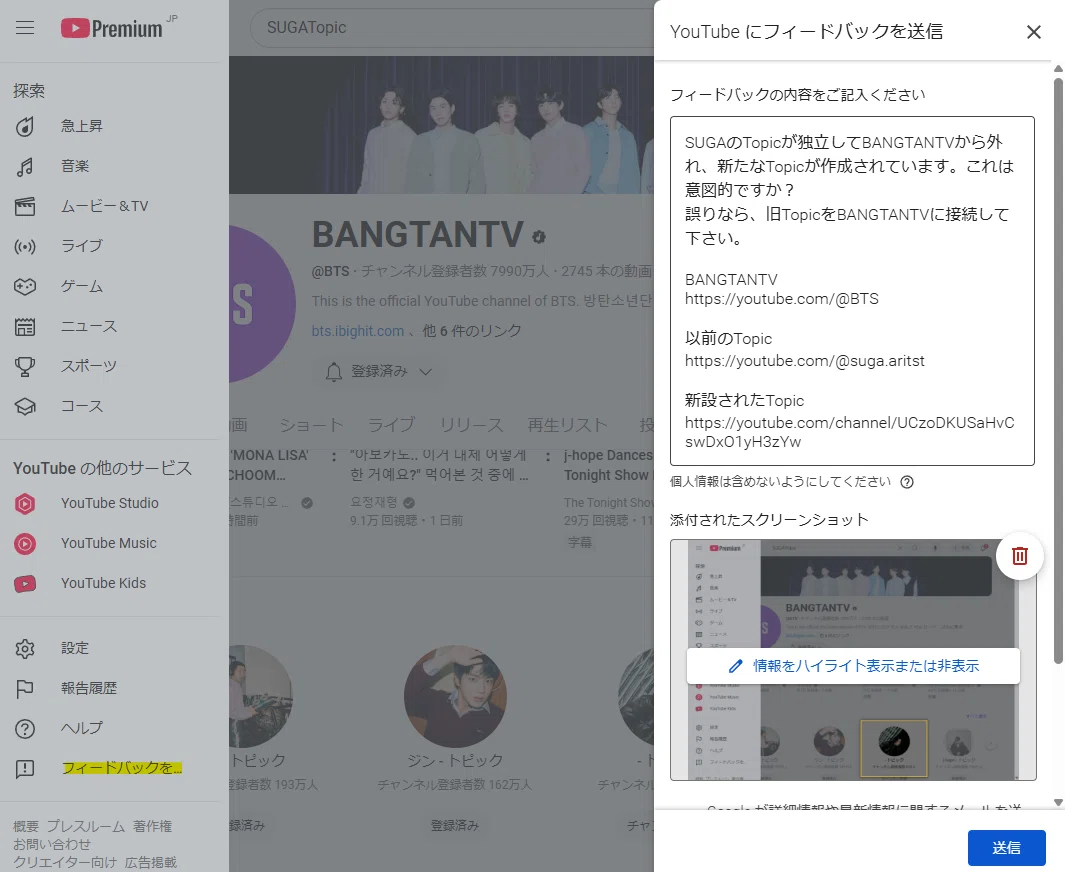1065x872 pixels.
Task: Open Sports (スポーツ) trophy icon
Action: click(x=25, y=367)
